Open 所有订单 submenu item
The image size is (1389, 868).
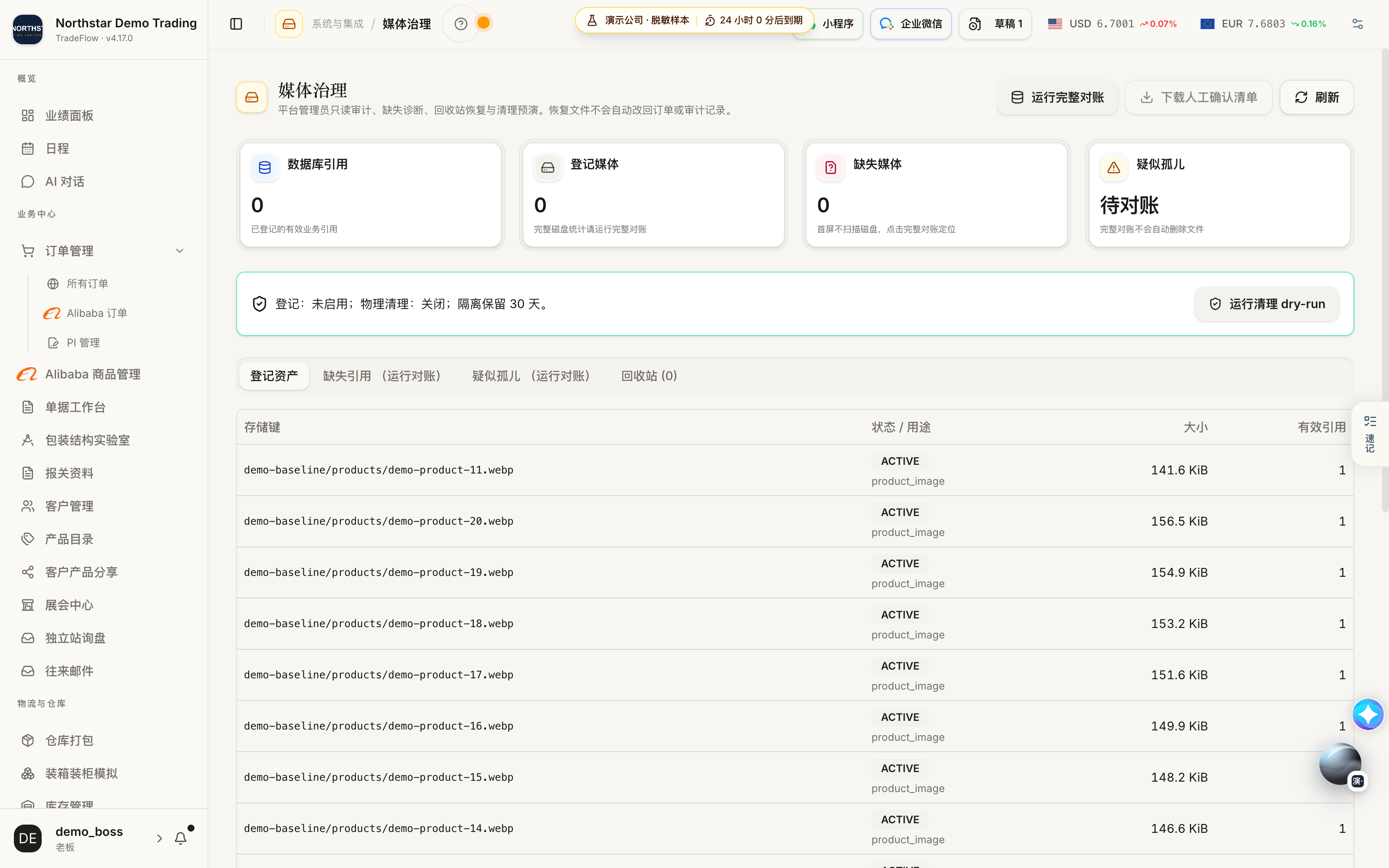[87, 283]
